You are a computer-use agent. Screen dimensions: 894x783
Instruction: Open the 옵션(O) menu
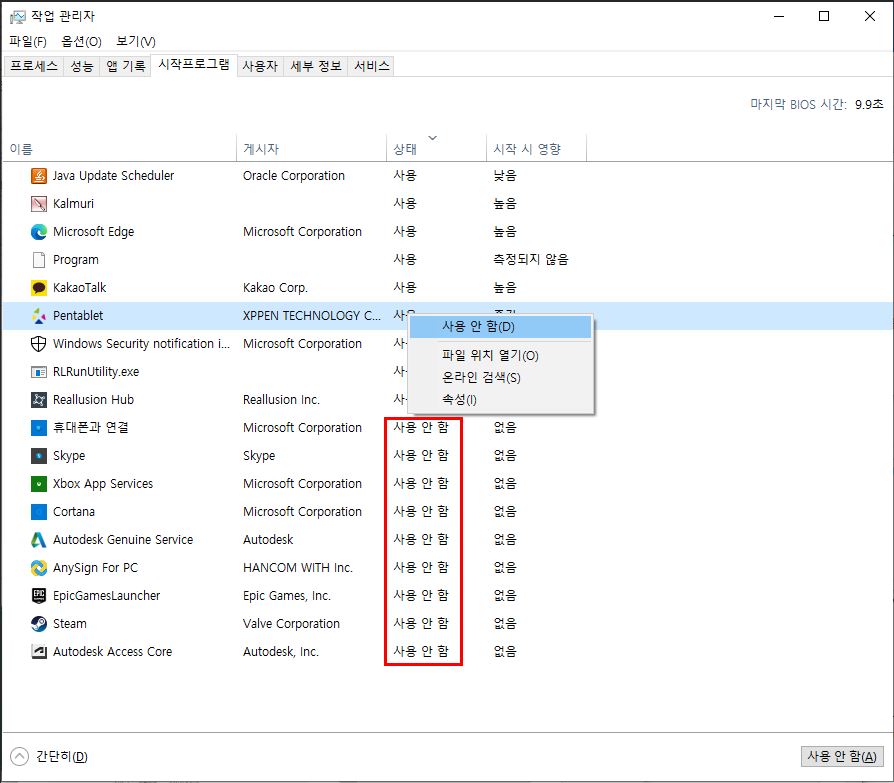[82, 42]
